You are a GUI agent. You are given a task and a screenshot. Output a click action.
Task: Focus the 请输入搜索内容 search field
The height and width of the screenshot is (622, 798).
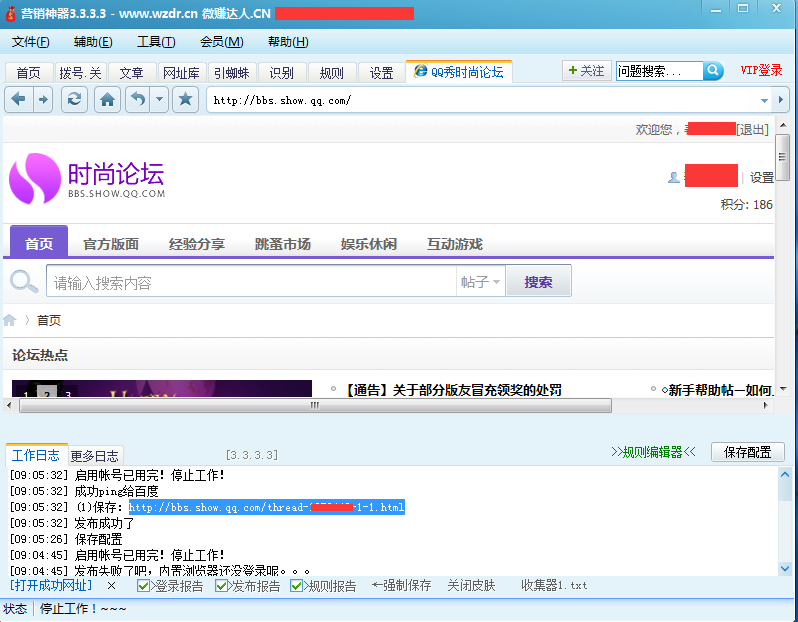pyautogui.click(x=251, y=281)
